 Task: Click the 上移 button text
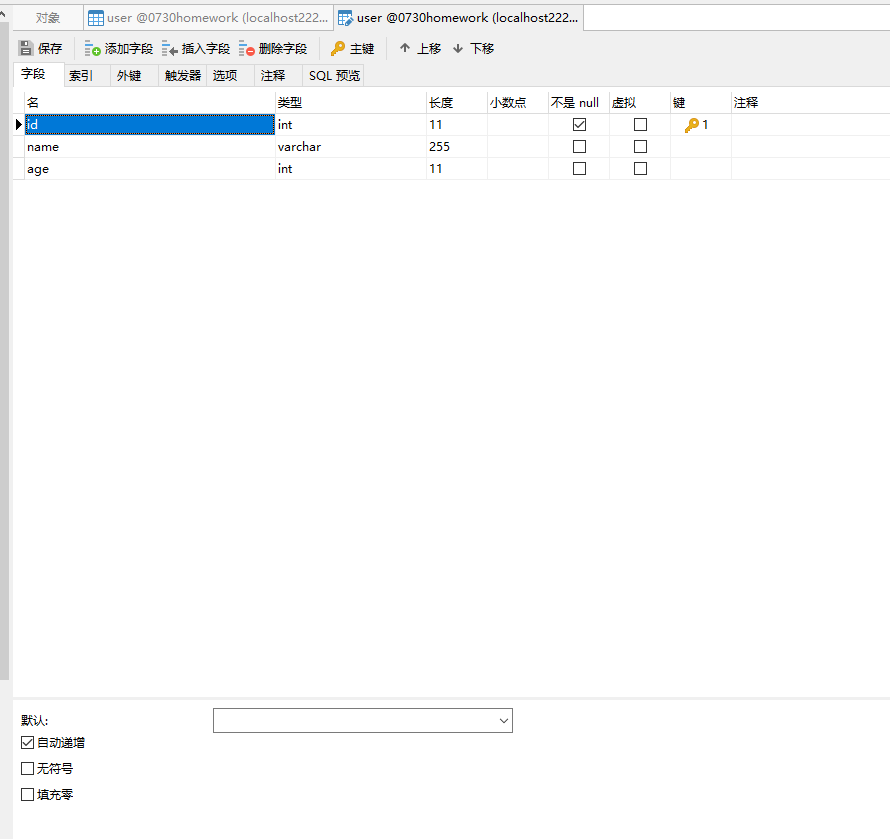tap(429, 49)
